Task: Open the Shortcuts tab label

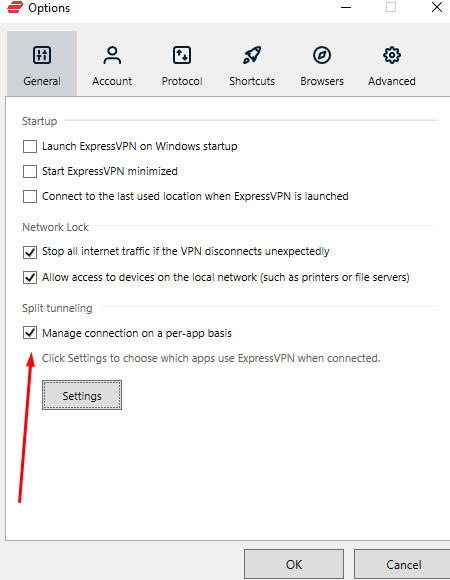Action: (252, 81)
